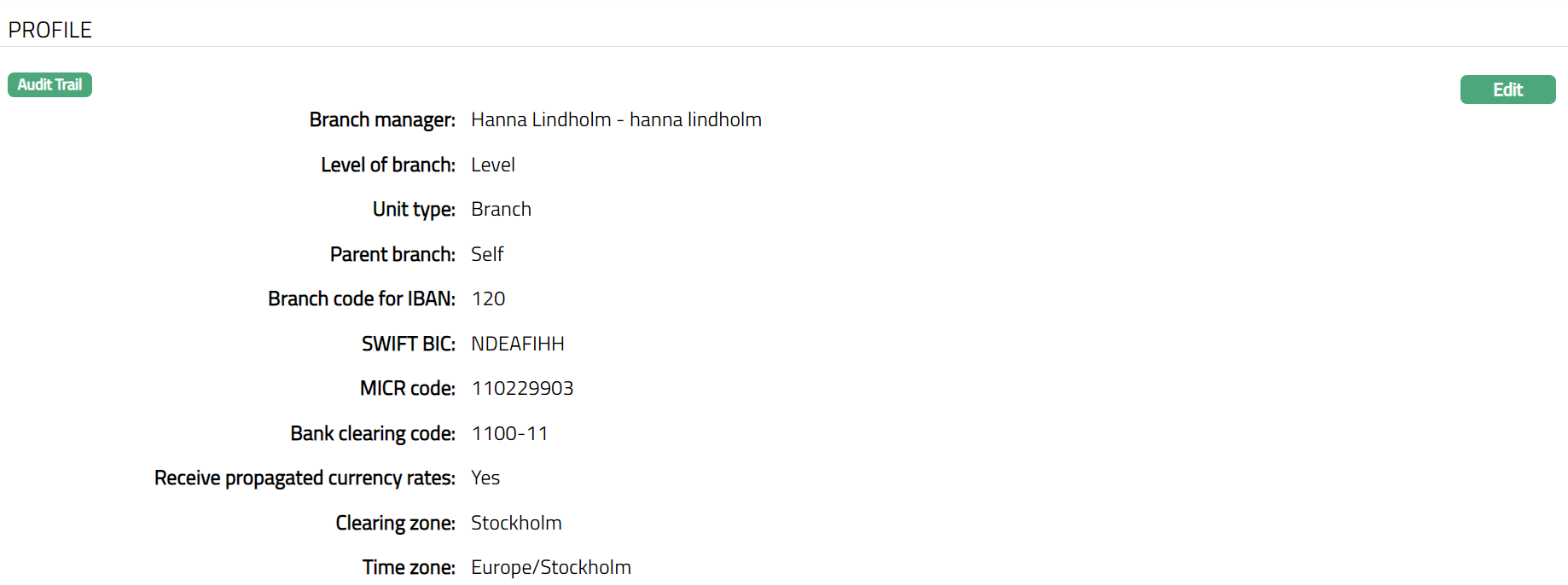Click the SWIFT BIC label
Image resolution: width=1568 pixels, height=585 pixels.
coord(408,344)
